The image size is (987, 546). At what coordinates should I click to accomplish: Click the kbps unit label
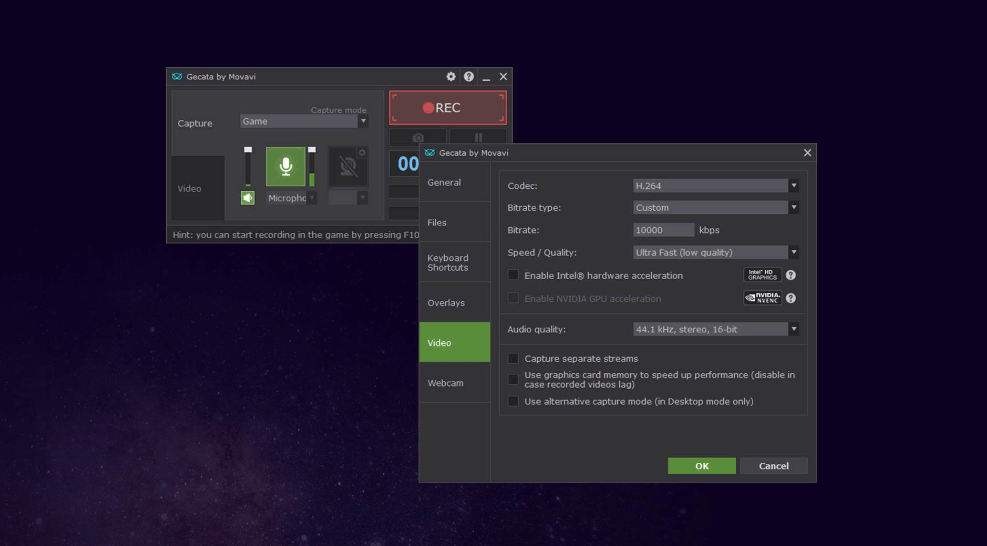coord(709,230)
